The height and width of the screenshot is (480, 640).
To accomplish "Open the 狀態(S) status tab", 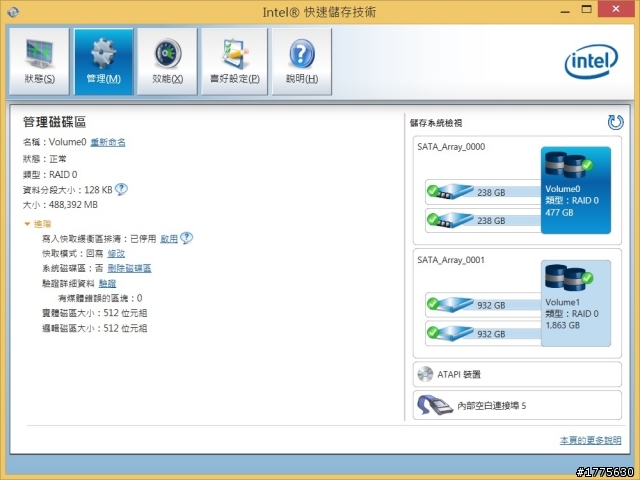I will [39, 62].
